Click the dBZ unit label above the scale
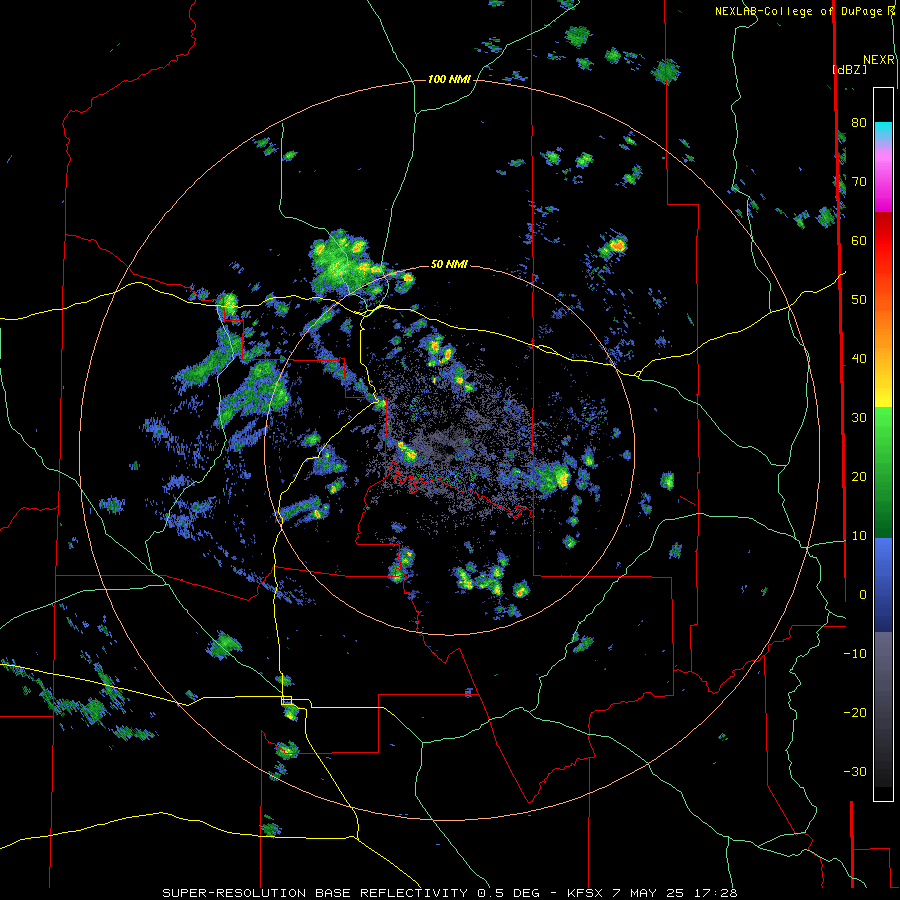 tap(849, 69)
